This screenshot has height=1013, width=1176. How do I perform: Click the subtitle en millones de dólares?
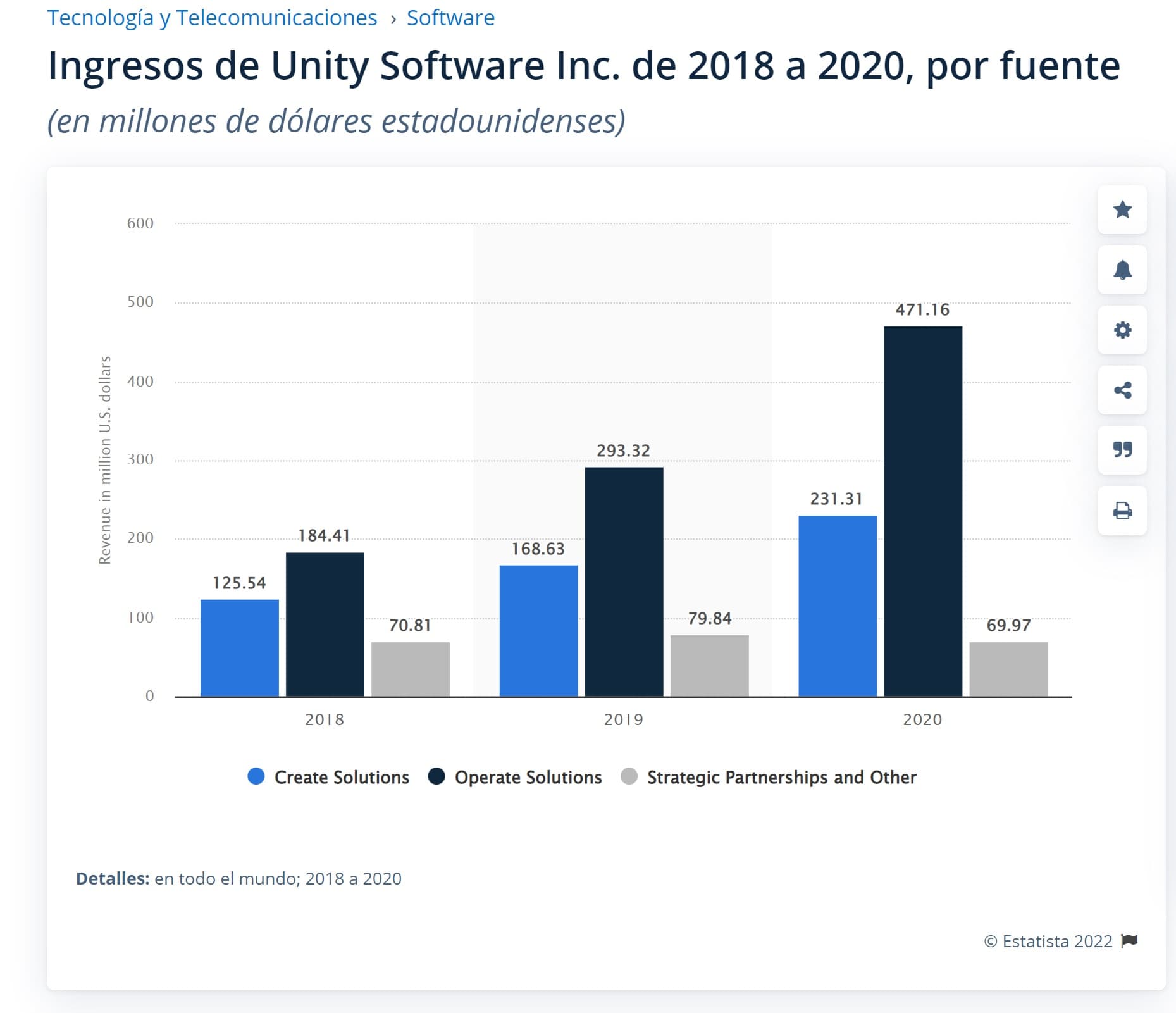point(337,121)
